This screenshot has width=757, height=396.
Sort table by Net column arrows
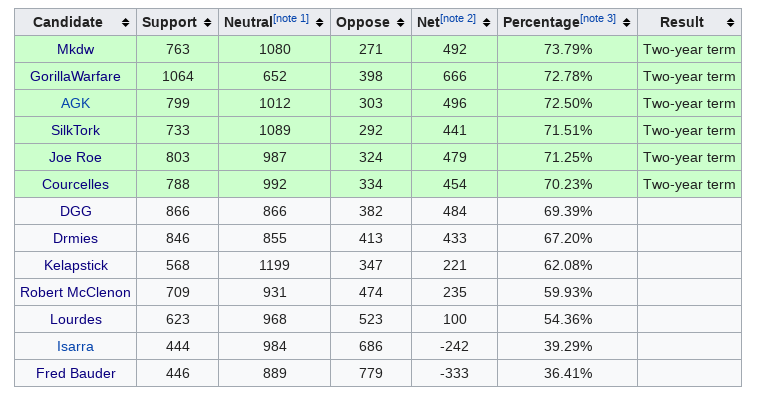pyautogui.click(x=487, y=22)
